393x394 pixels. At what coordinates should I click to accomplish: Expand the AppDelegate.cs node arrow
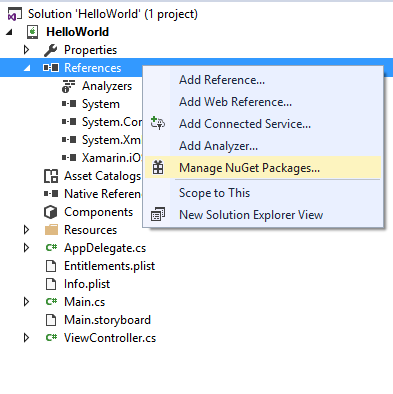tap(26, 248)
